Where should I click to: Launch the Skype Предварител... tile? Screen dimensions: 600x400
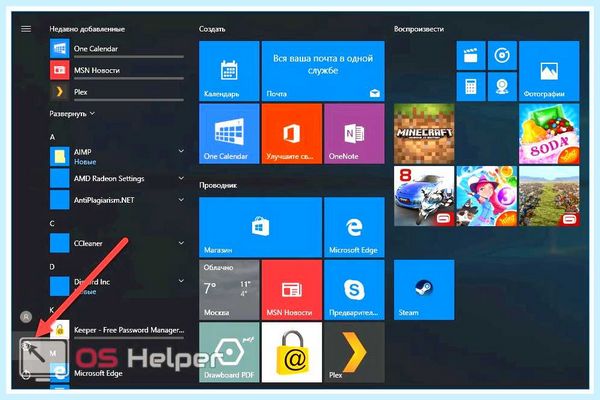(354, 290)
